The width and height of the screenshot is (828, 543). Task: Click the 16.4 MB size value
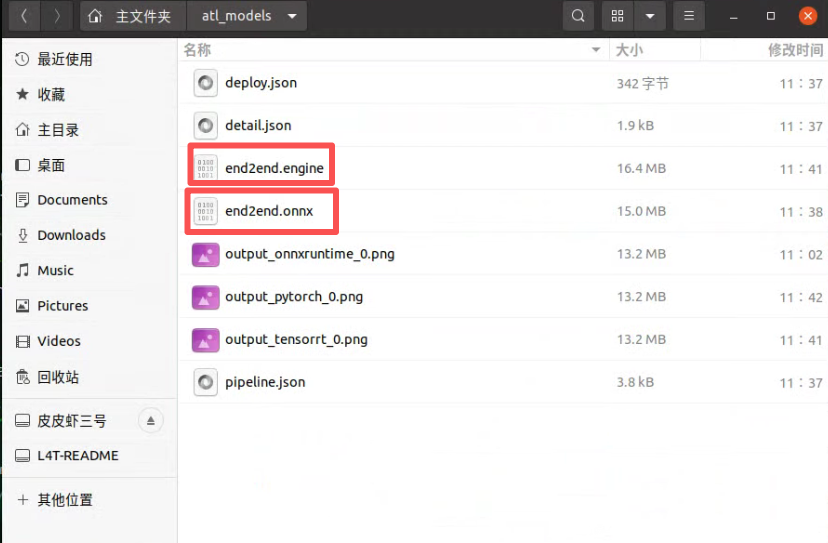point(642,168)
